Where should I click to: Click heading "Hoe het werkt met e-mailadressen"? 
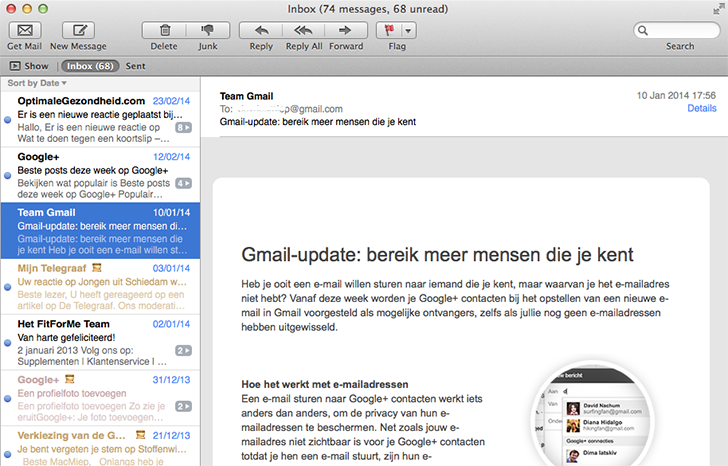tap(325, 384)
